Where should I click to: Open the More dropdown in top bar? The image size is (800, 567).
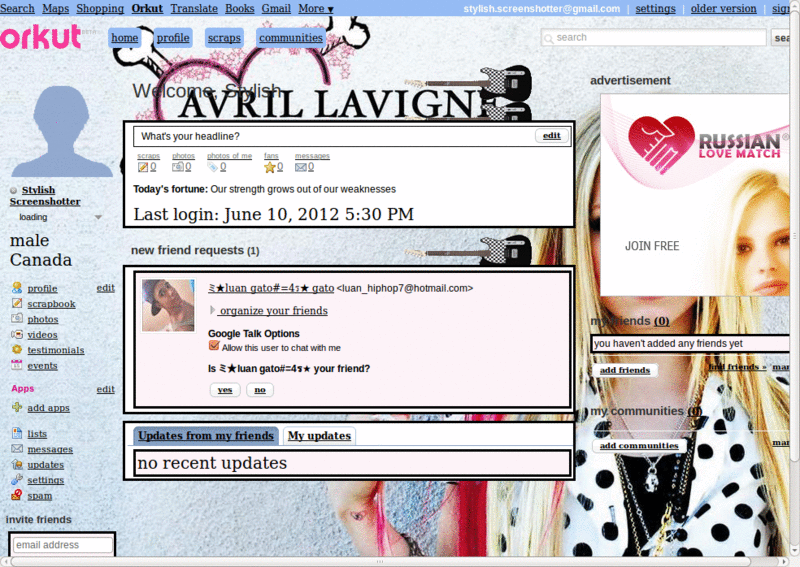[316, 9]
